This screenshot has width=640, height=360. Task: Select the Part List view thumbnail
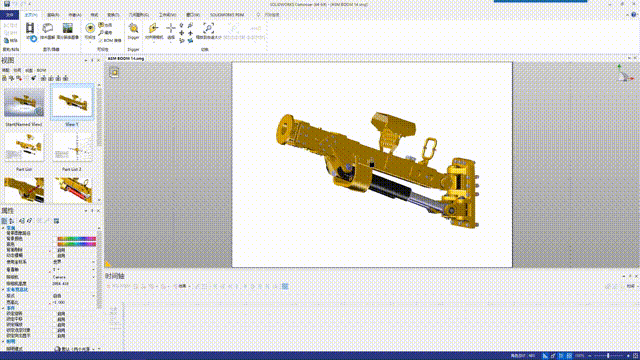(x=24, y=147)
